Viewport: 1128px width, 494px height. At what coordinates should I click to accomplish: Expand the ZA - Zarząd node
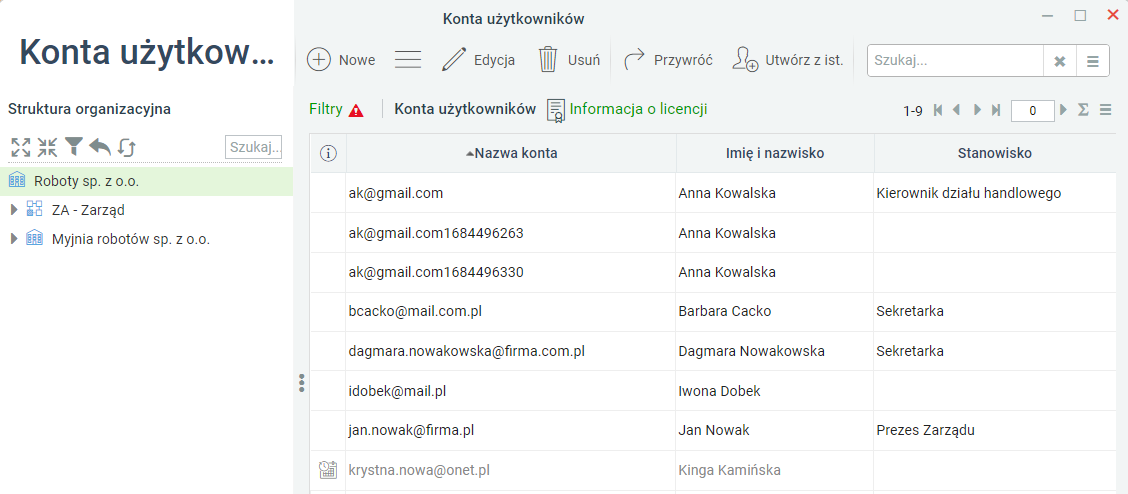coord(14,210)
